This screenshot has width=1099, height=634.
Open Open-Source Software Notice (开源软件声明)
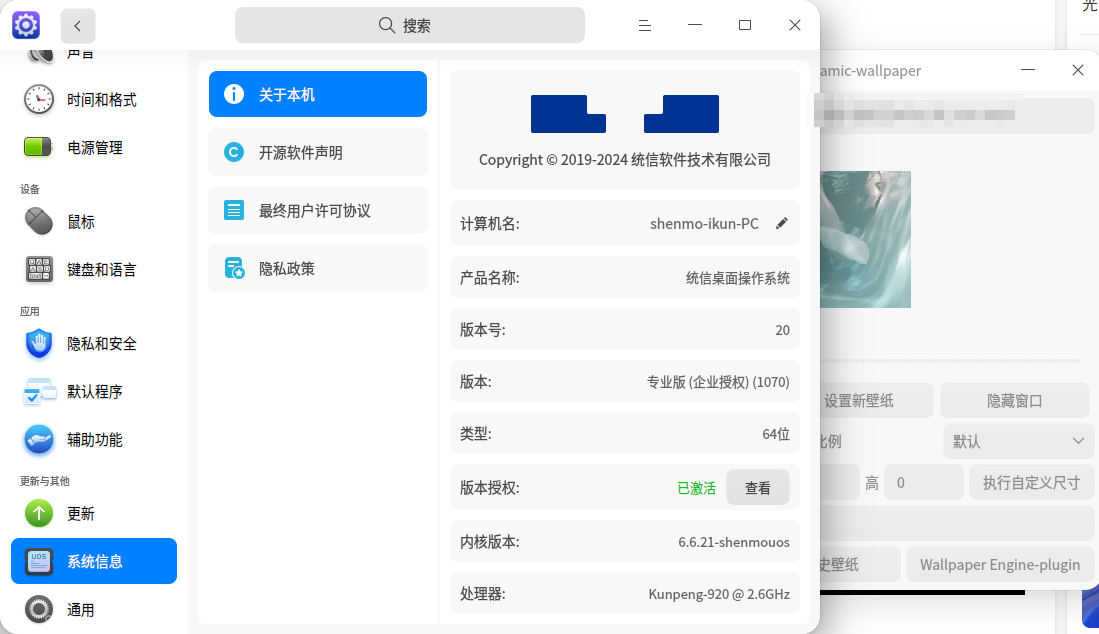(318, 152)
